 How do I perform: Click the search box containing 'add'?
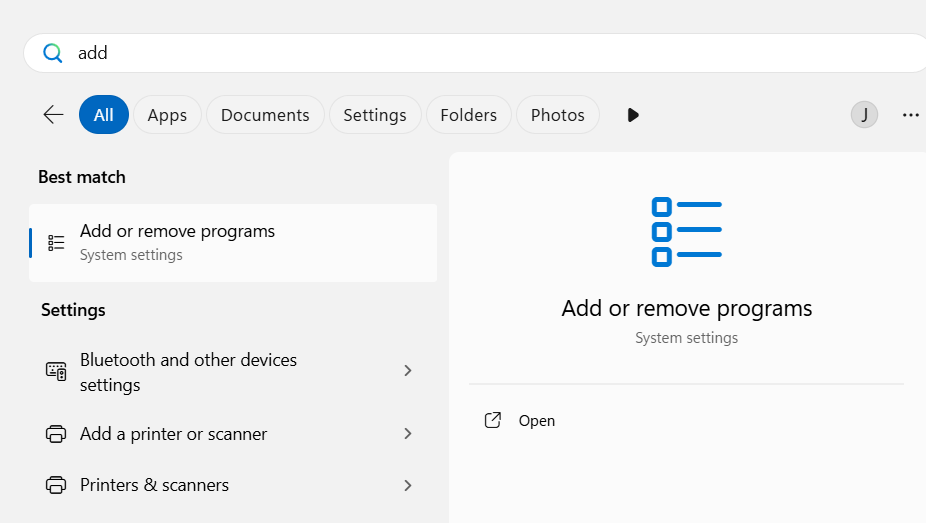click(475, 53)
